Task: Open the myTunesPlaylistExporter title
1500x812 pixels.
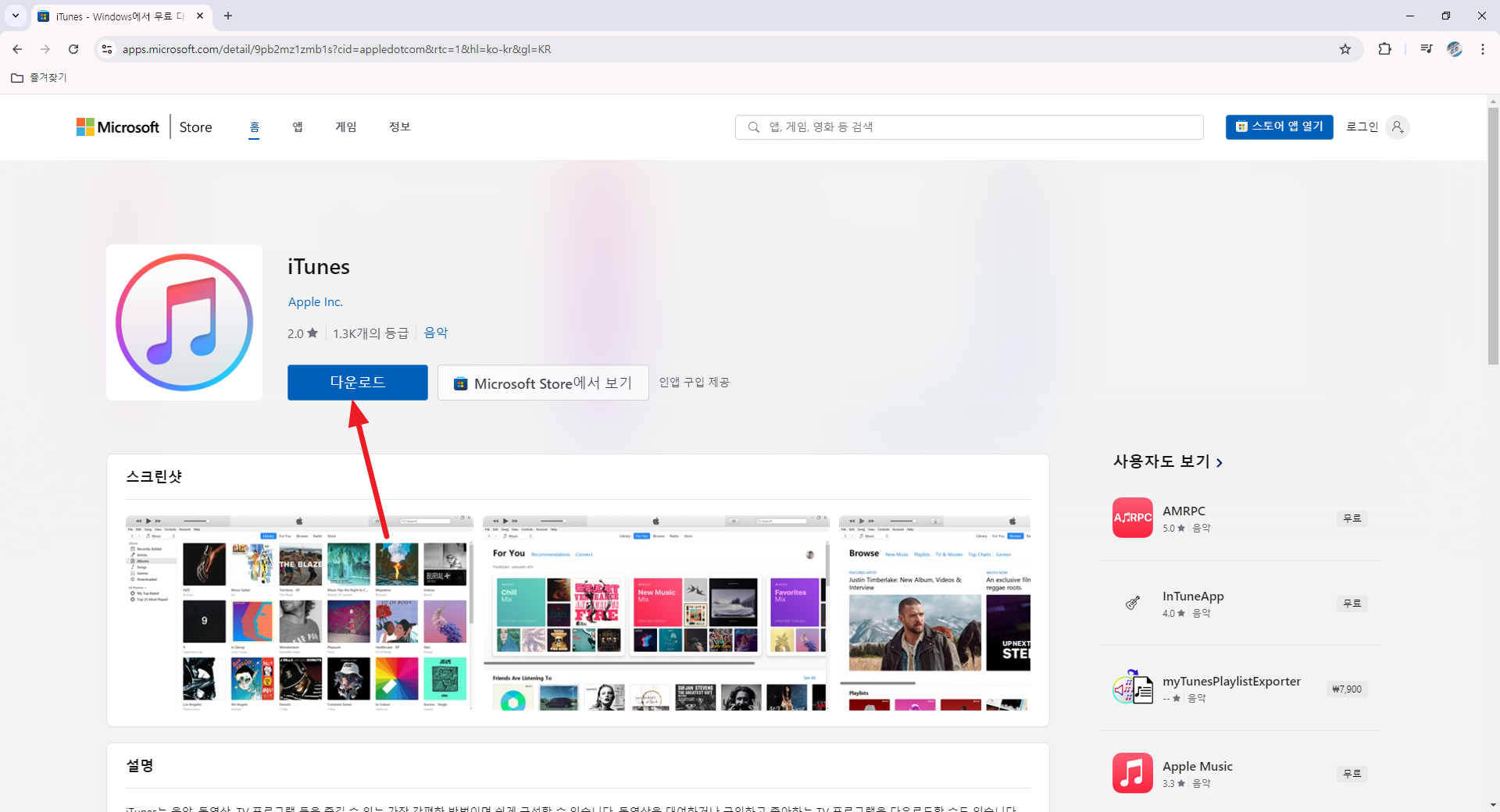Action: tap(1231, 682)
